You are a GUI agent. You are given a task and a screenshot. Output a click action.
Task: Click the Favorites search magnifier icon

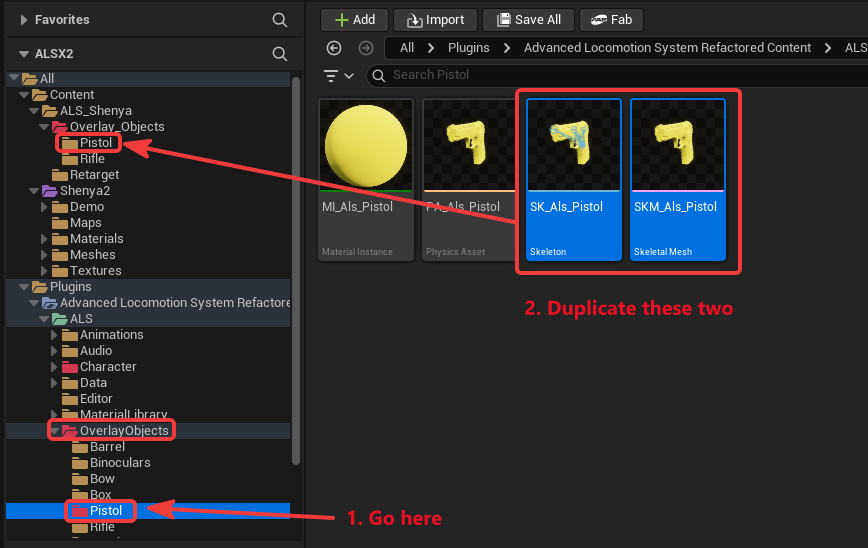[x=280, y=20]
